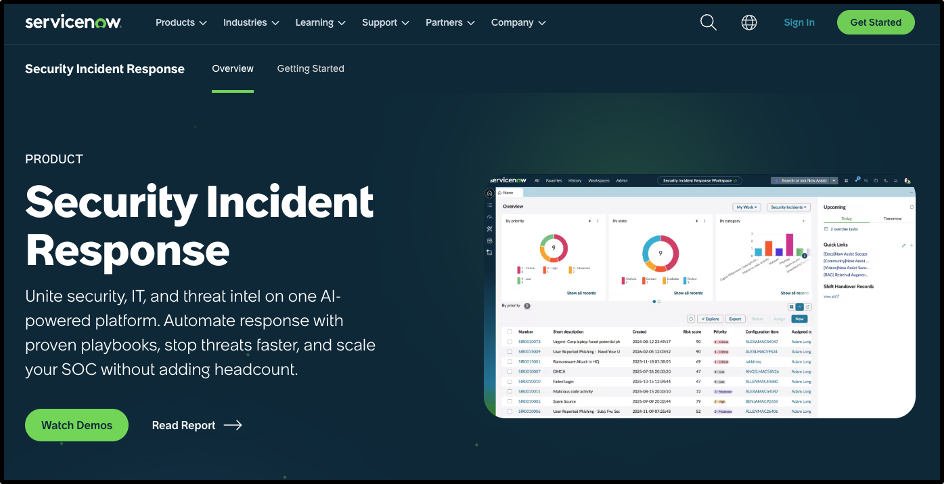Toggle the select-all checkbox in table header

[509, 332]
